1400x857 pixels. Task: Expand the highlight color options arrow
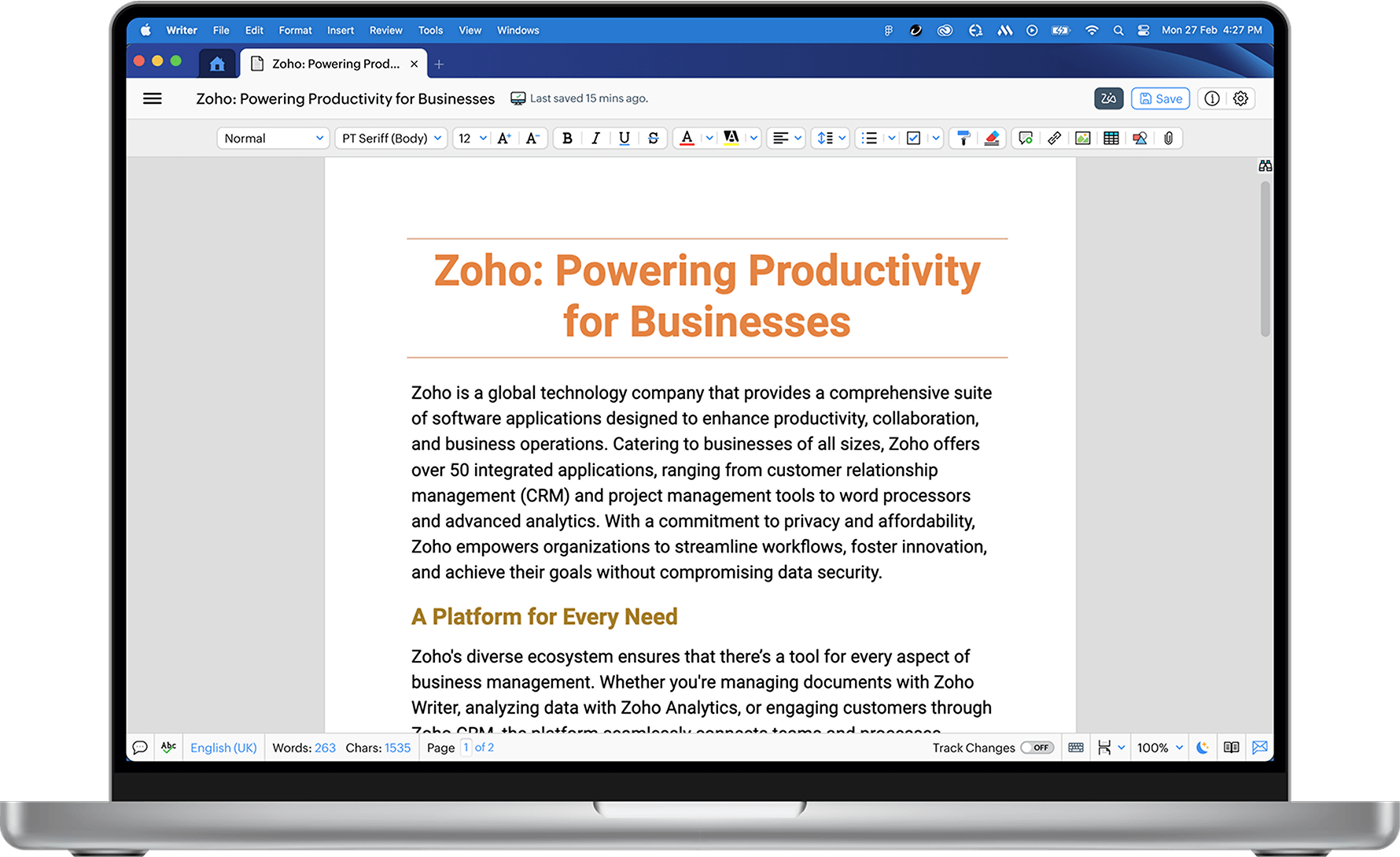(x=753, y=139)
